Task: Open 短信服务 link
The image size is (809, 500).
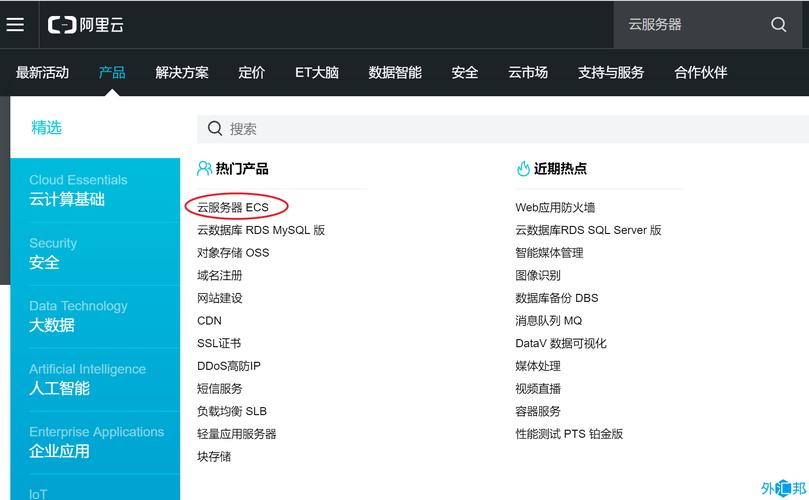Action: click(x=220, y=389)
